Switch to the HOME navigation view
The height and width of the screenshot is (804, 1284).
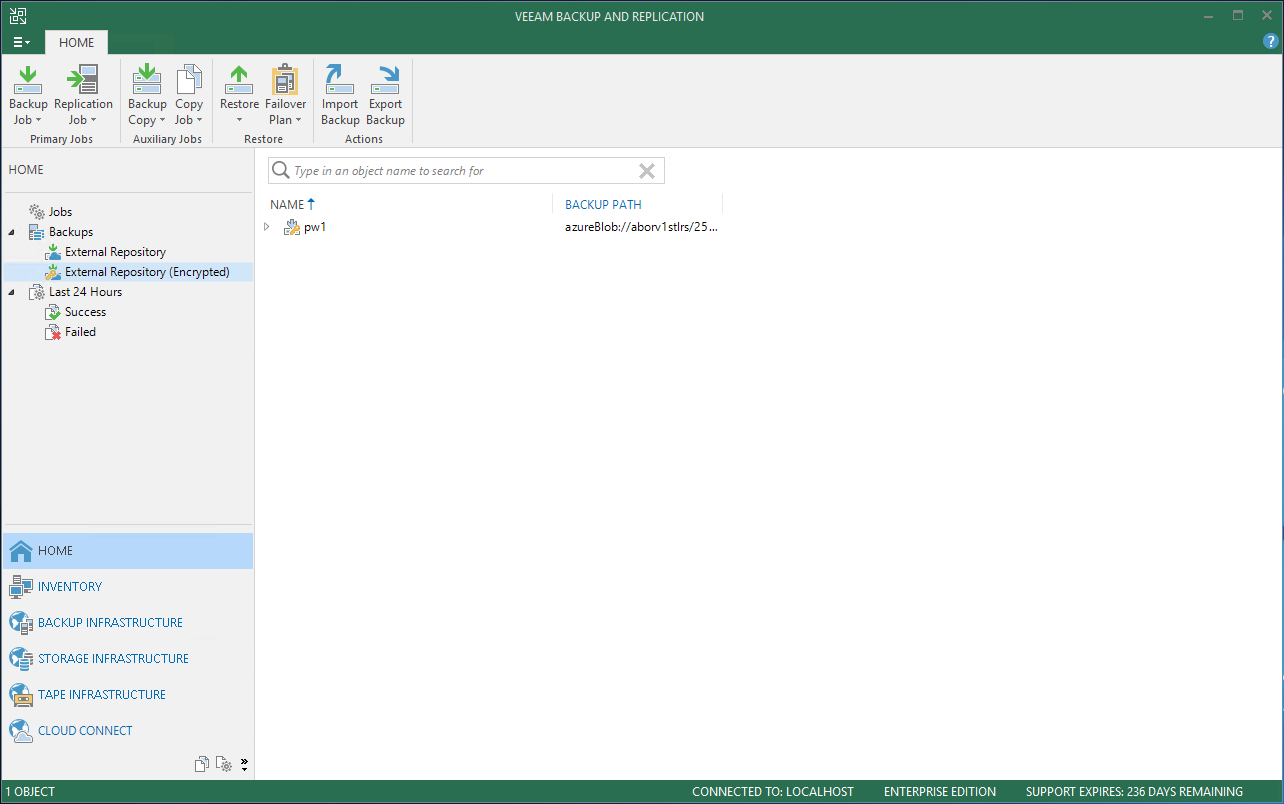coord(127,551)
